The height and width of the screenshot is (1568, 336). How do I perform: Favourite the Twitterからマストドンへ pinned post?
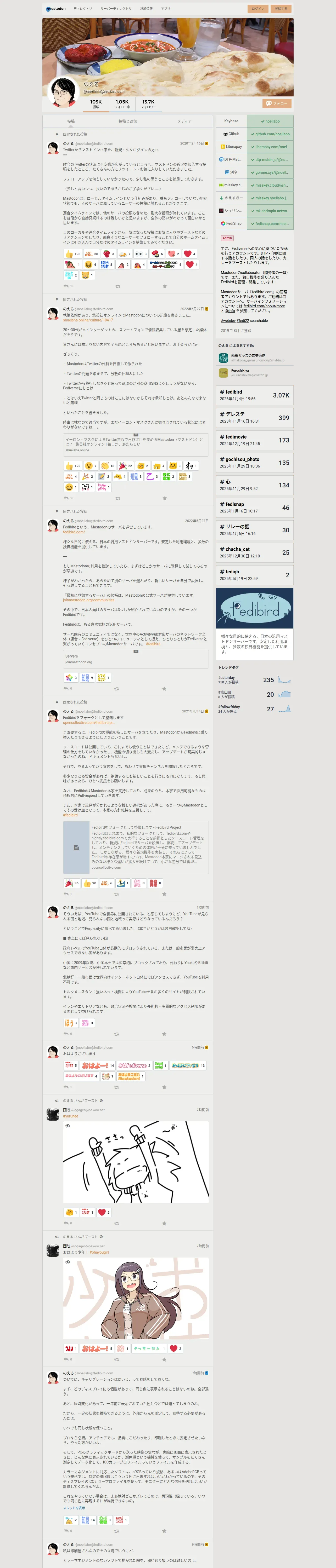(x=165, y=286)
